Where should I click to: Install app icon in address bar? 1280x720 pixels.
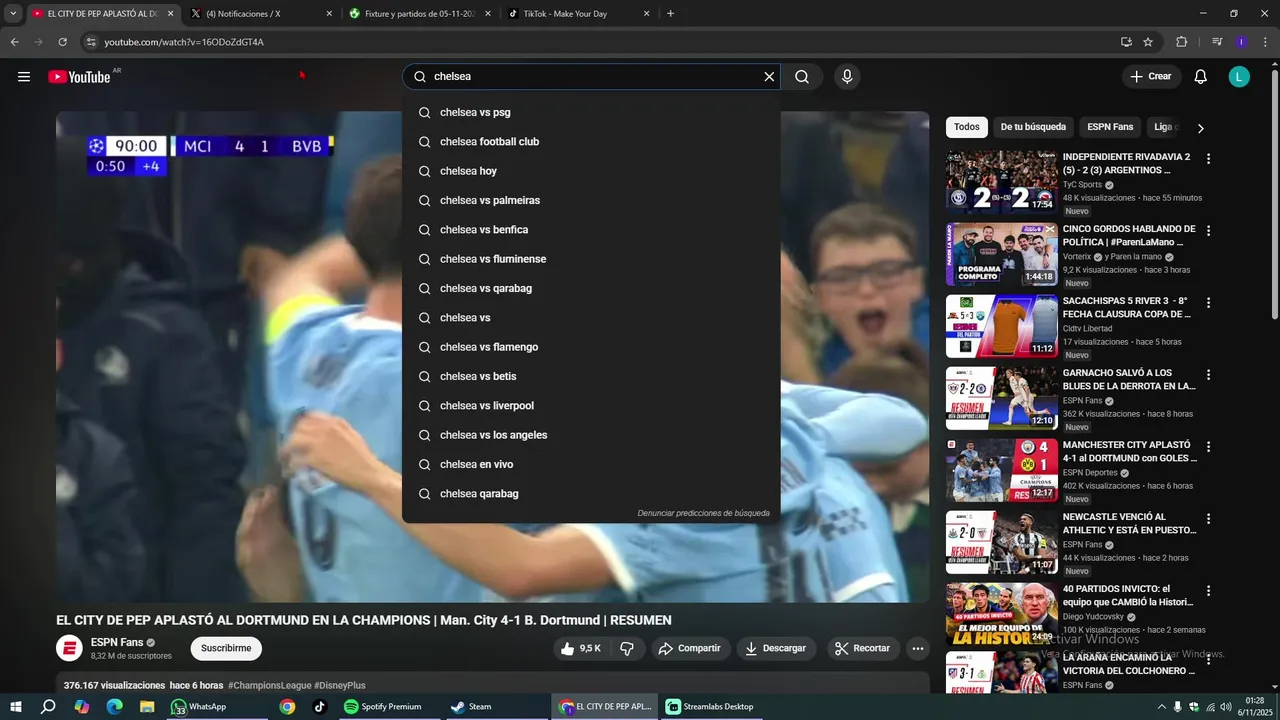(x=1126, y=42)
